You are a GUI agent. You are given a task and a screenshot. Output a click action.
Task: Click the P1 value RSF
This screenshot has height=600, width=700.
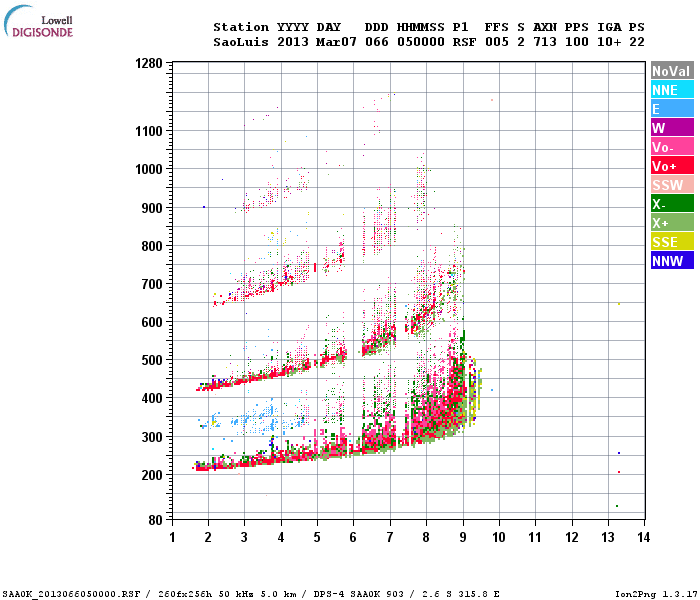(464, 42)
